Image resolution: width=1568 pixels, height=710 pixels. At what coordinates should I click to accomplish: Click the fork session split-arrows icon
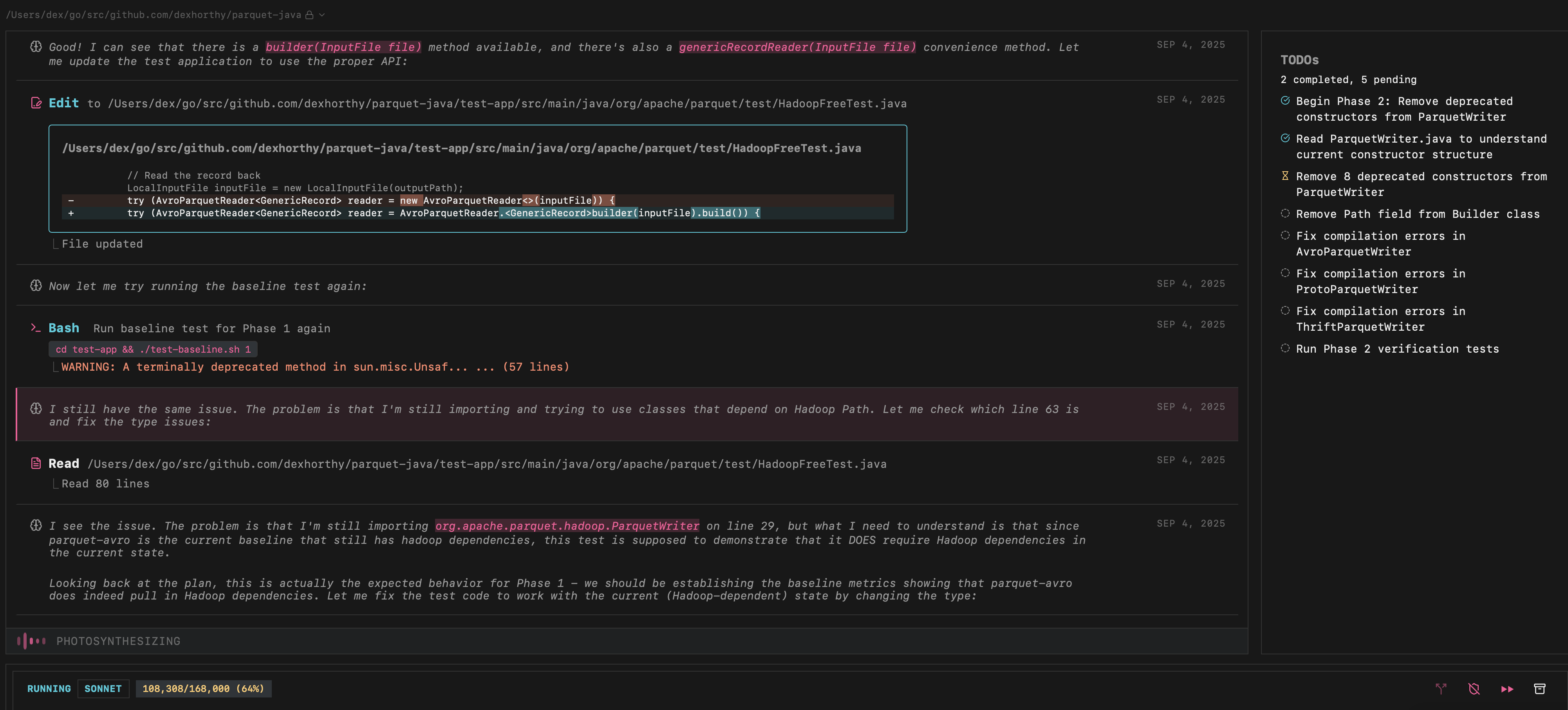[x=1441, y=689]
